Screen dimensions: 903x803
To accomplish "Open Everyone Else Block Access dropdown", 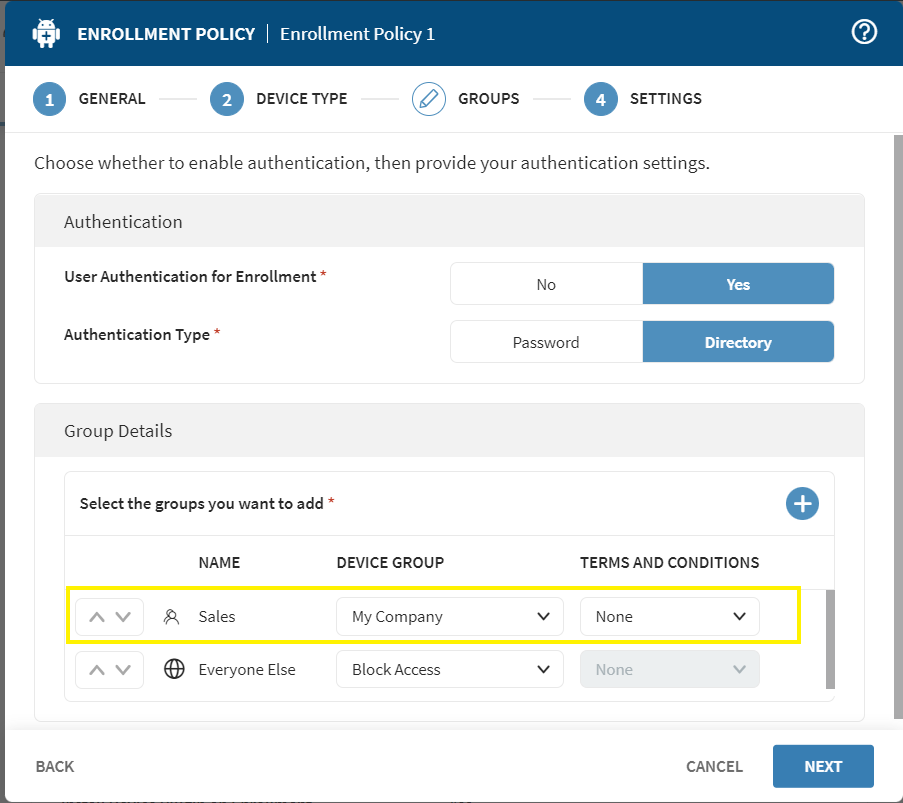I will tap(449, 669).
